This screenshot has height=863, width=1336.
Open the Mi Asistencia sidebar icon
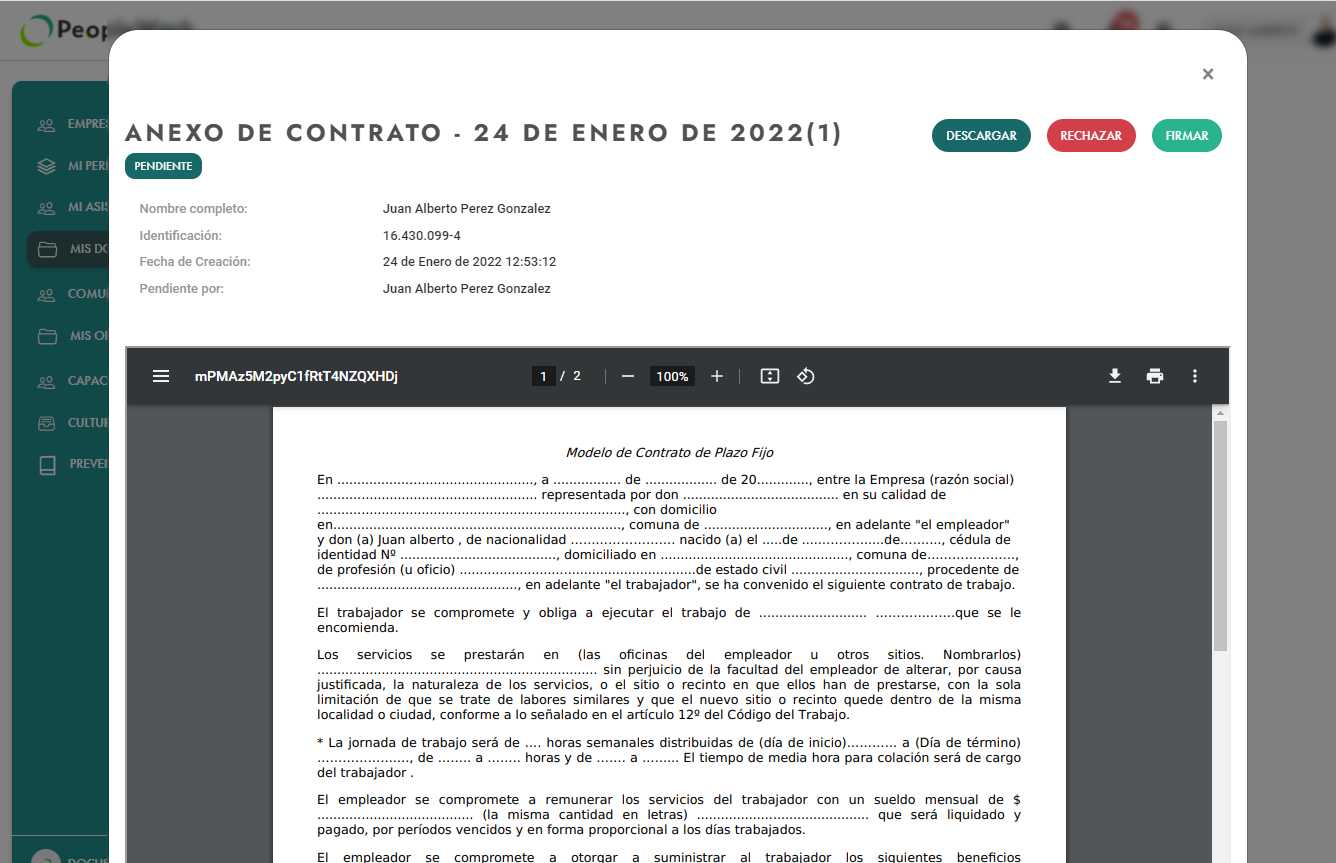point(46,208)
